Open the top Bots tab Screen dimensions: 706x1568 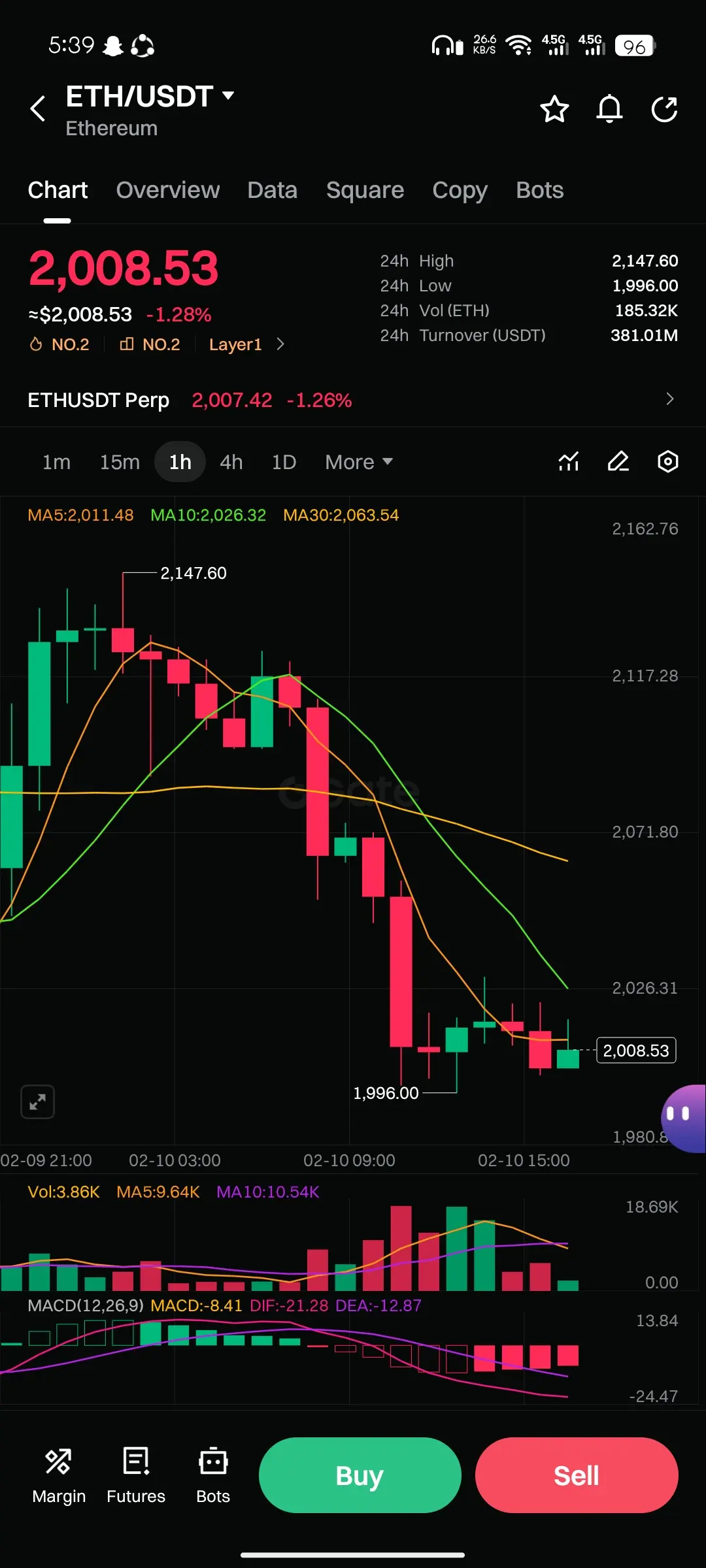point(540,190)
